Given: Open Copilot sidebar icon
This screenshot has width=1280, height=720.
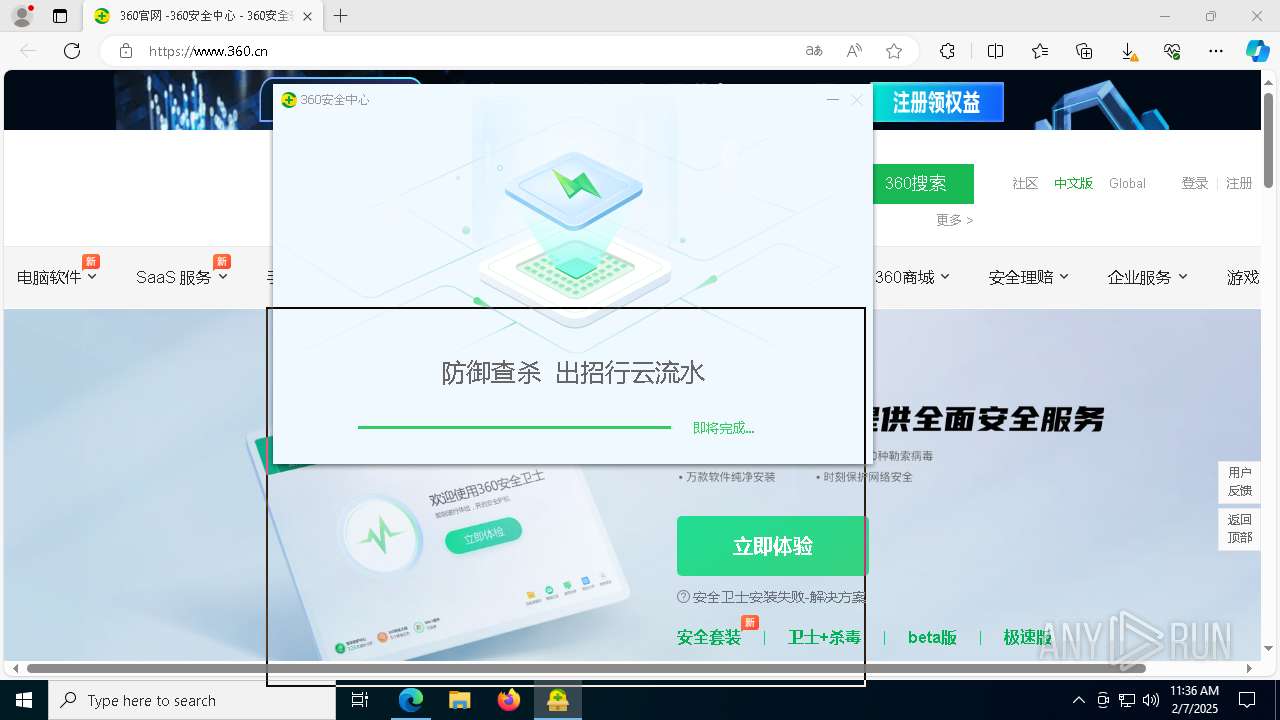Looking at the screenshot, I should pos(1257,51).
